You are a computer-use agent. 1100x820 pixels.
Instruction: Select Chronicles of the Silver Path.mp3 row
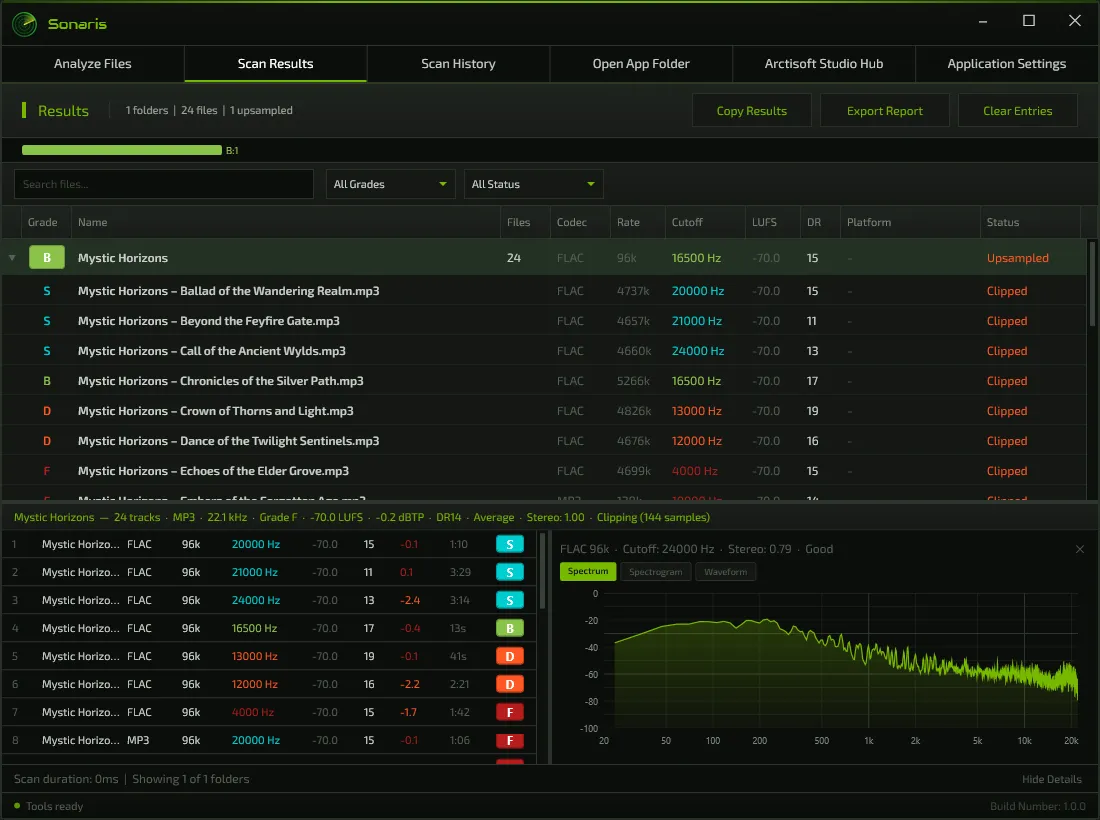pyautogui.click(x=544, y=382)
